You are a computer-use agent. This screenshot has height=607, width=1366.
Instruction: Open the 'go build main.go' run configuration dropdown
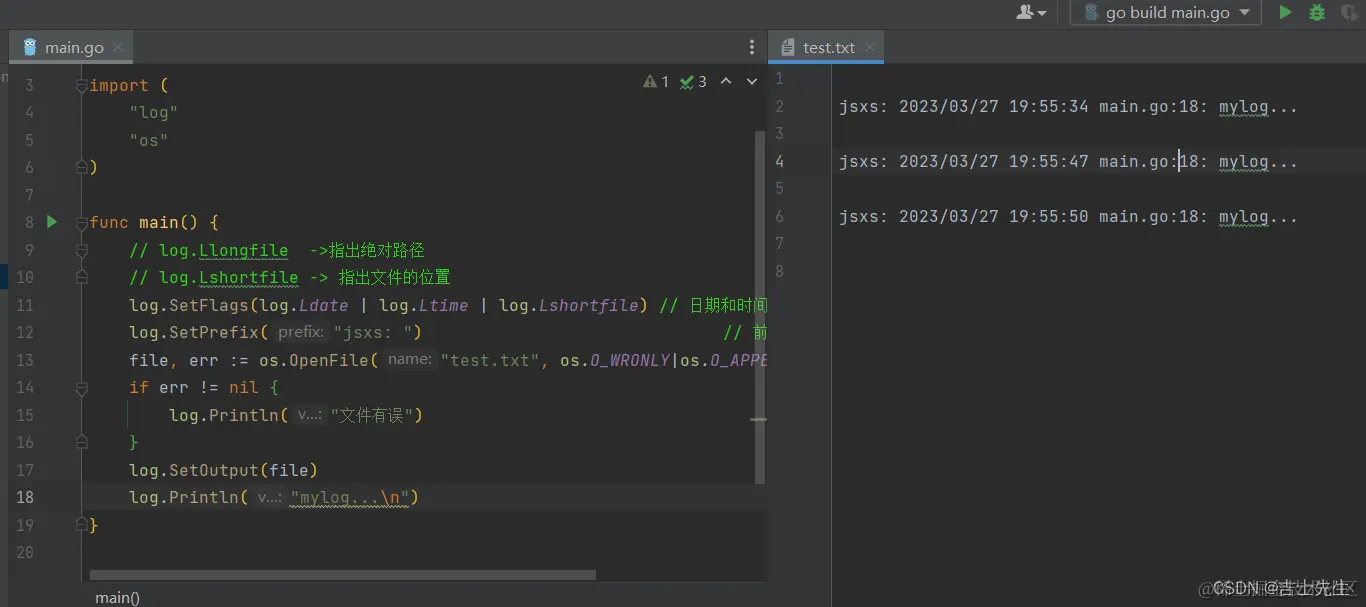[x=1166, y=12]
